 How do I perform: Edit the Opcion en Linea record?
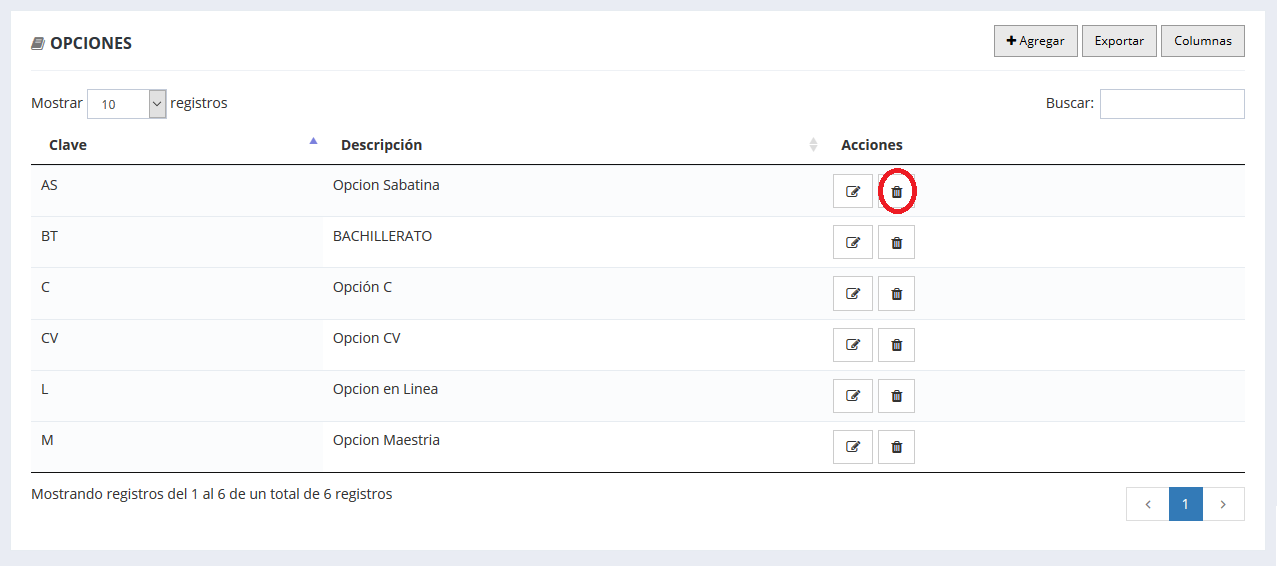853,395
